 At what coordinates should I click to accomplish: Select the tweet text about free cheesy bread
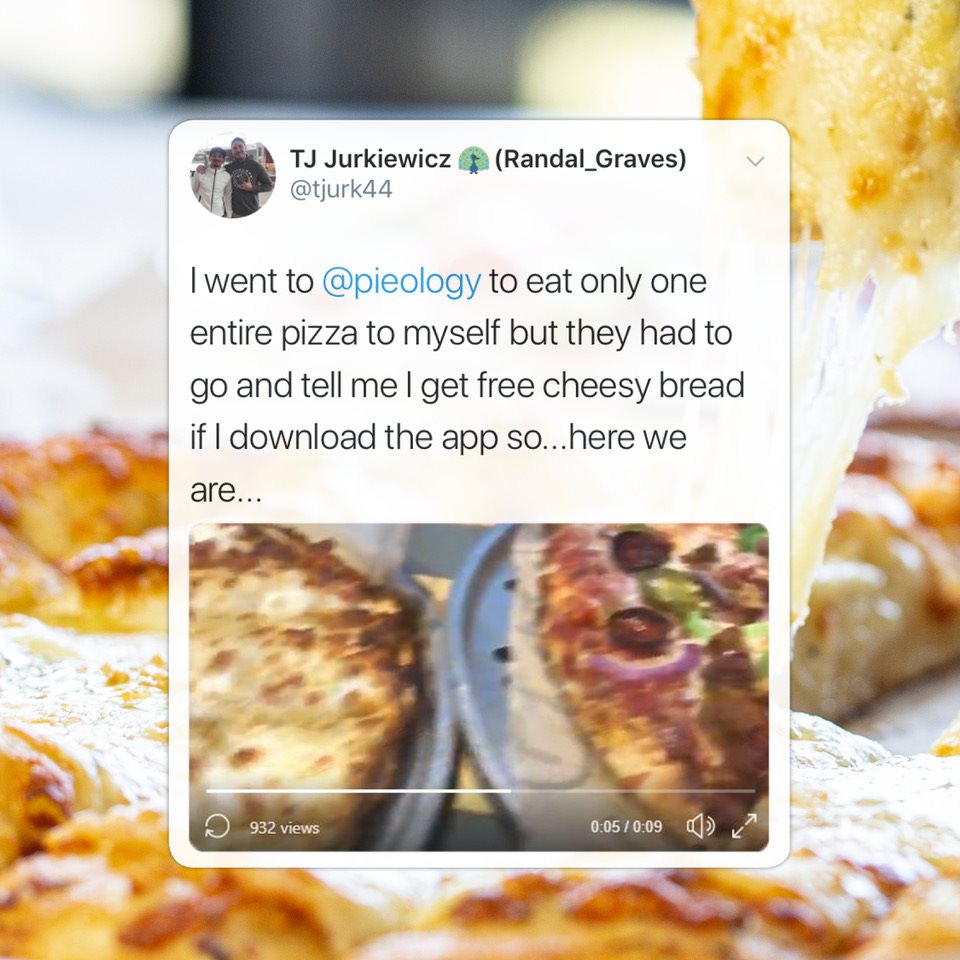click(x=467, y=384)
